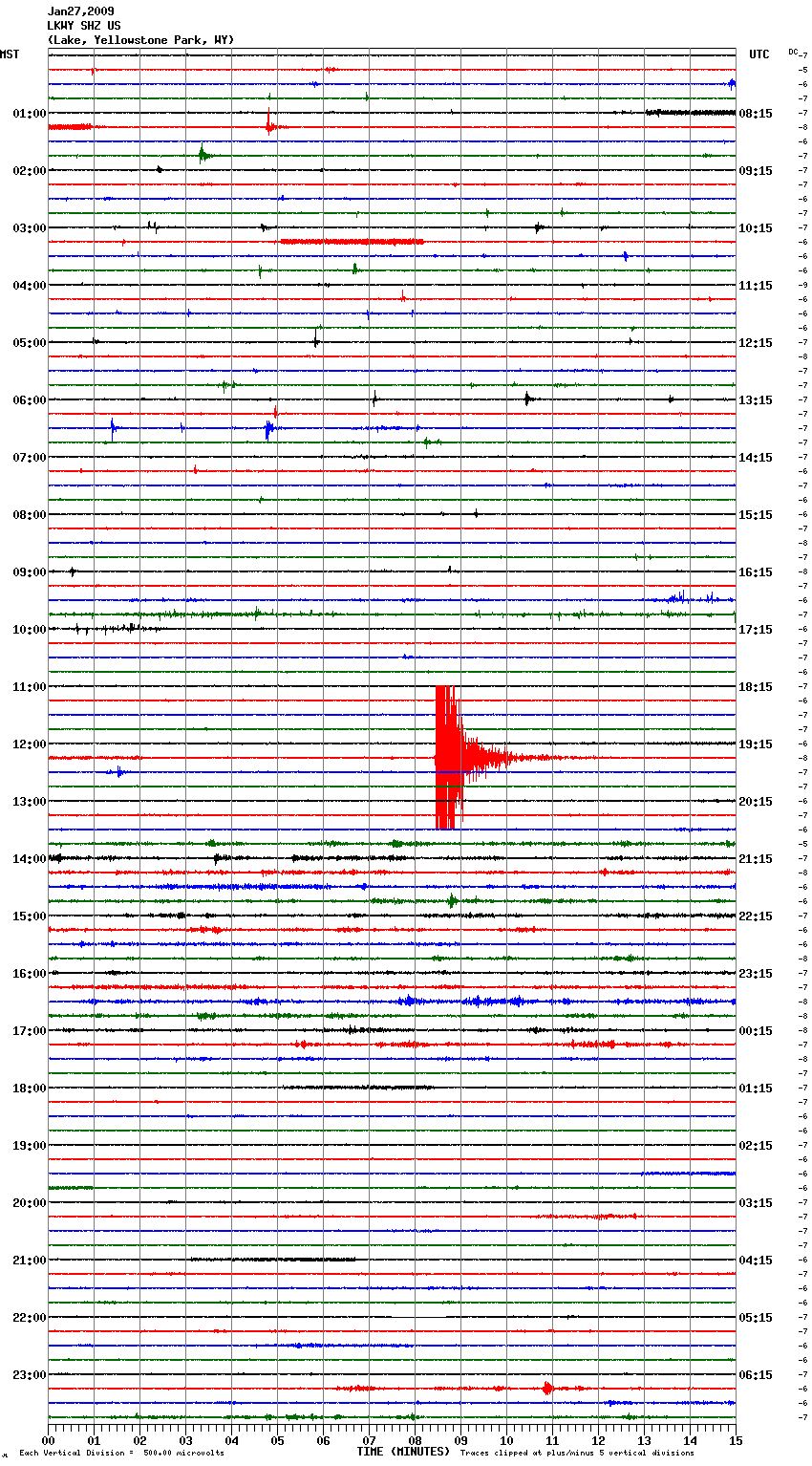This screenshot has width=812, height=1466.
Task: Select the 22:15 UTC time label
Action: (x=756, y=916)
